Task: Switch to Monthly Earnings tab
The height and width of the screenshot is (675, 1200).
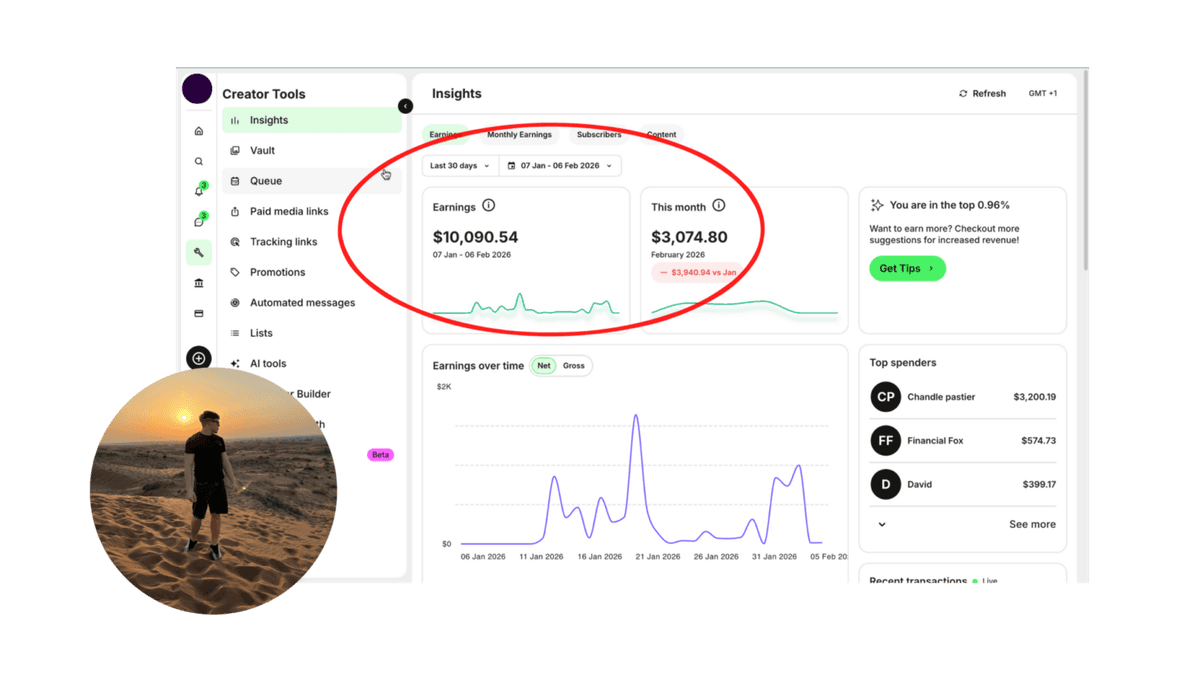Action: pos(519,135)
